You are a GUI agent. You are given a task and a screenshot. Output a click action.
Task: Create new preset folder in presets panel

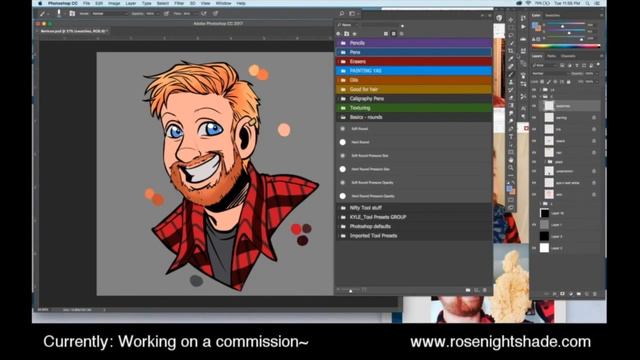pyautogui.click(x=468, y=290)
